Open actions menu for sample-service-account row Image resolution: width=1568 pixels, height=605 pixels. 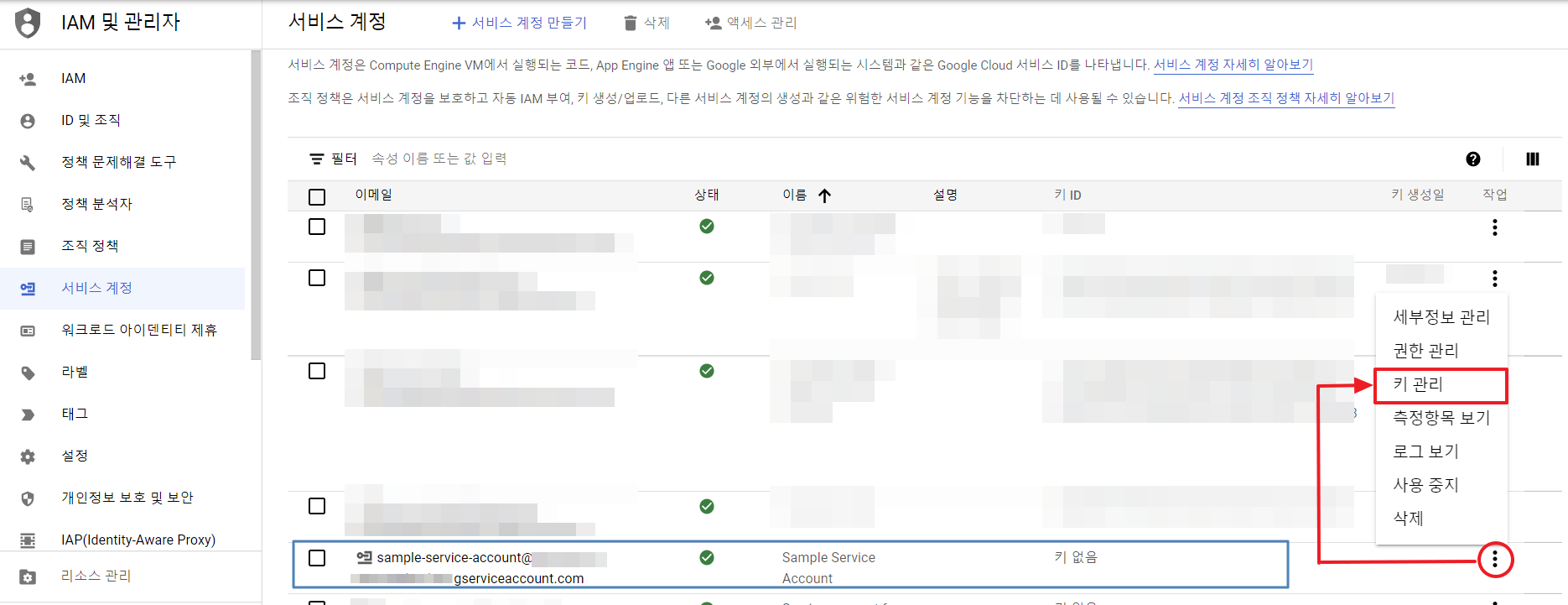[x=1494, y=560]
